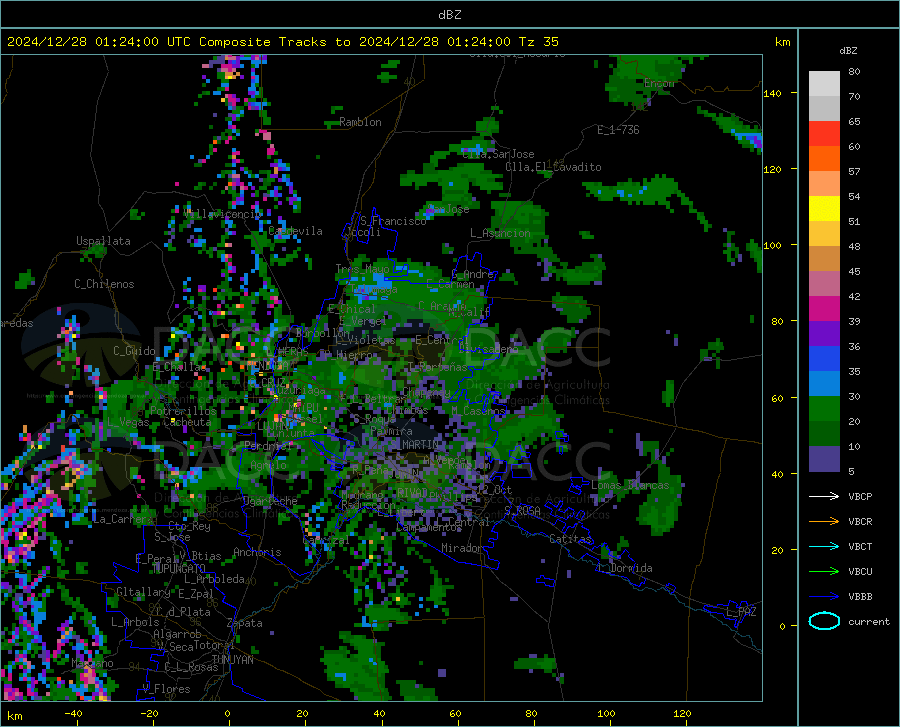This screenshot has width=900, height=727.
Task: Click the 'Clla.El_Cavadito' place label
Action: (x=553, y=167)
